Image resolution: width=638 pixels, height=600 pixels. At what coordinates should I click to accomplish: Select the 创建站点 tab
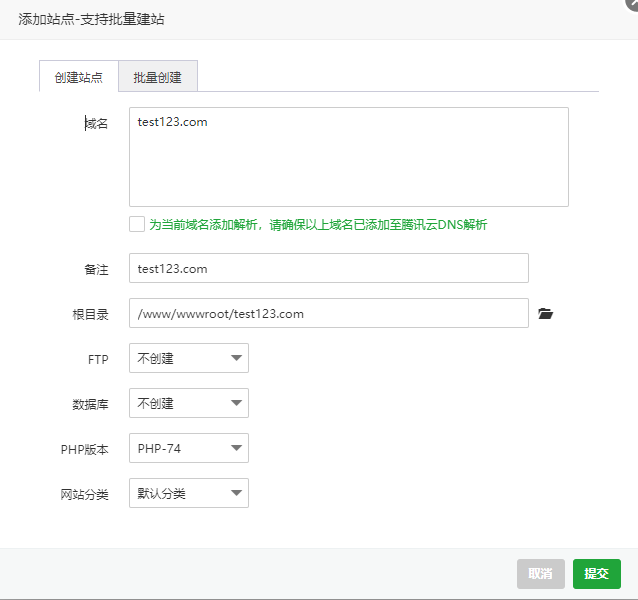click(x=79, y=77)
